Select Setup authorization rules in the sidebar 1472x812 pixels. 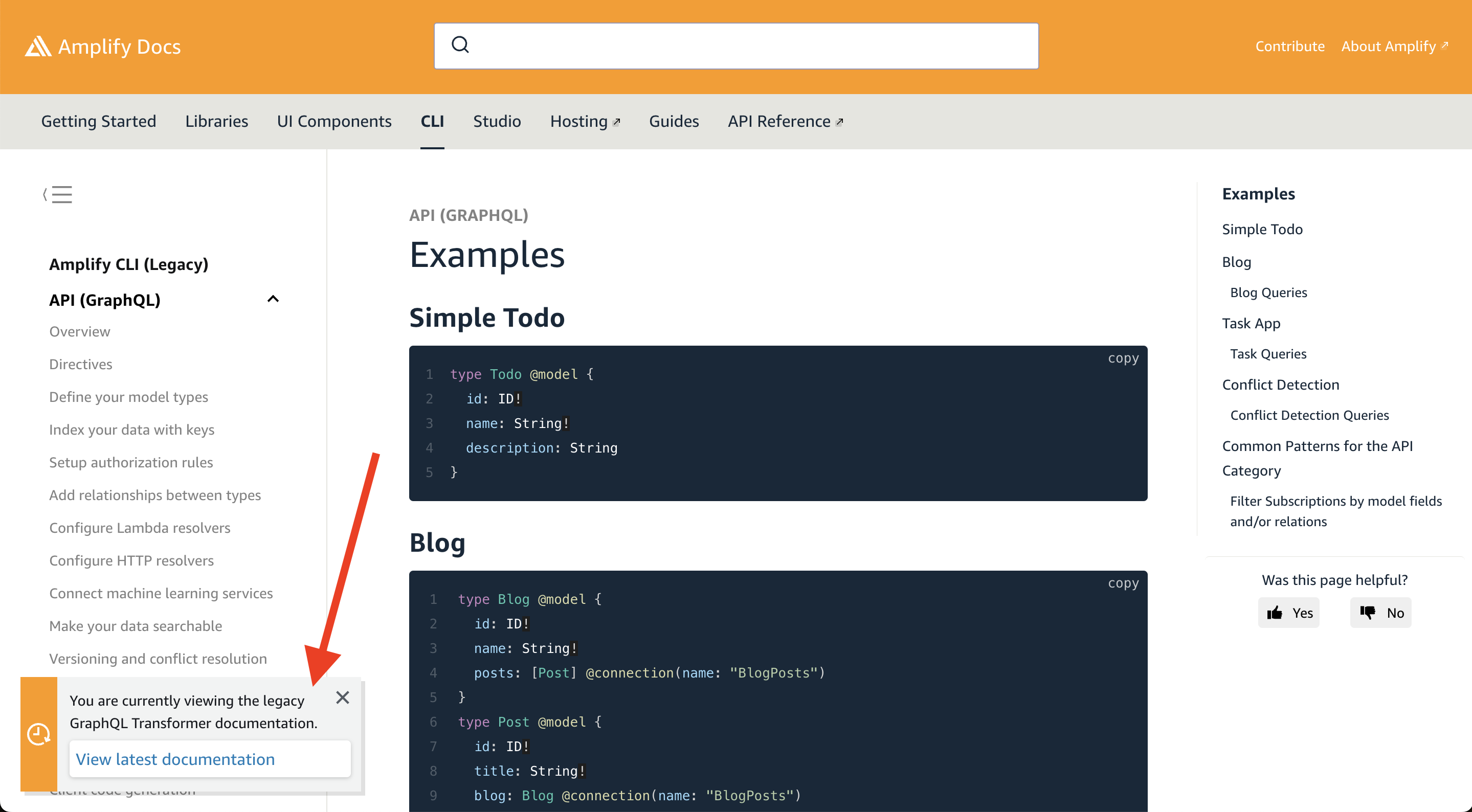coord(131,462)
